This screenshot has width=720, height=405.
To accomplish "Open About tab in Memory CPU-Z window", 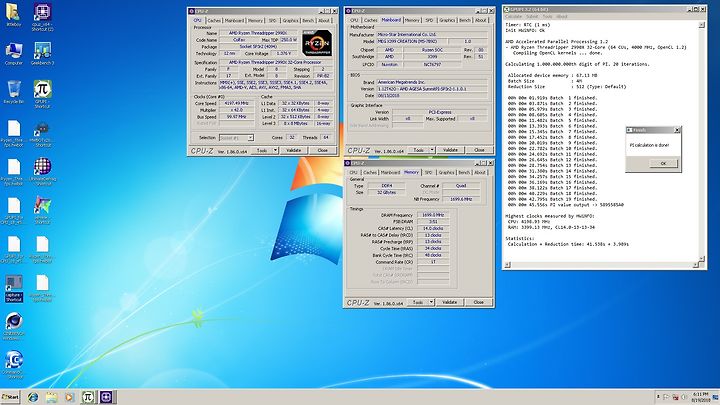I will (480, 172).
